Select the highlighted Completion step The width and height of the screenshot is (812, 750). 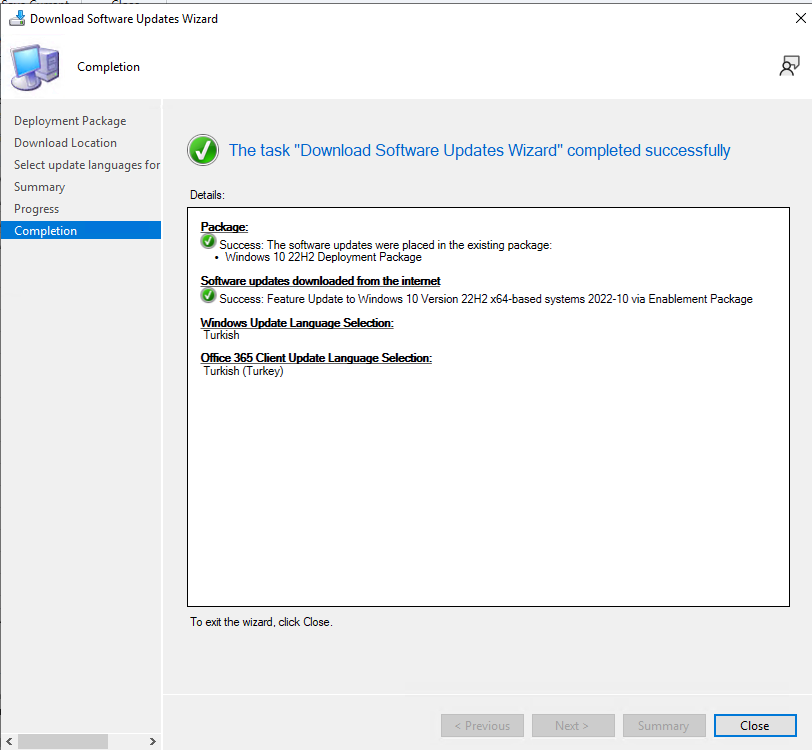81,230
